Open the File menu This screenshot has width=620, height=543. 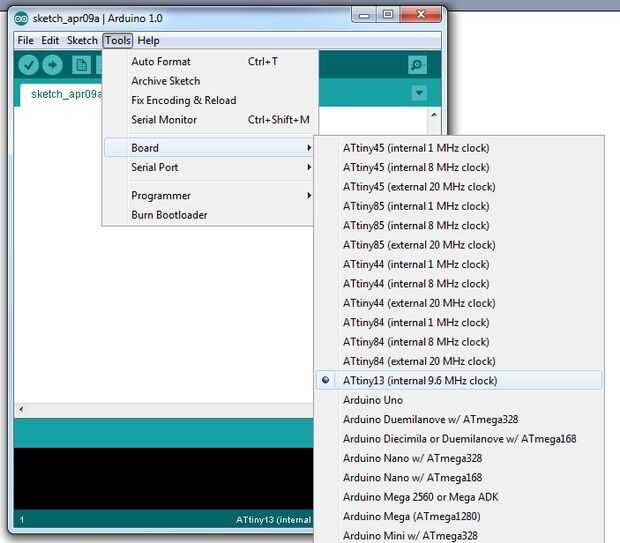click(x=26, y=40)
